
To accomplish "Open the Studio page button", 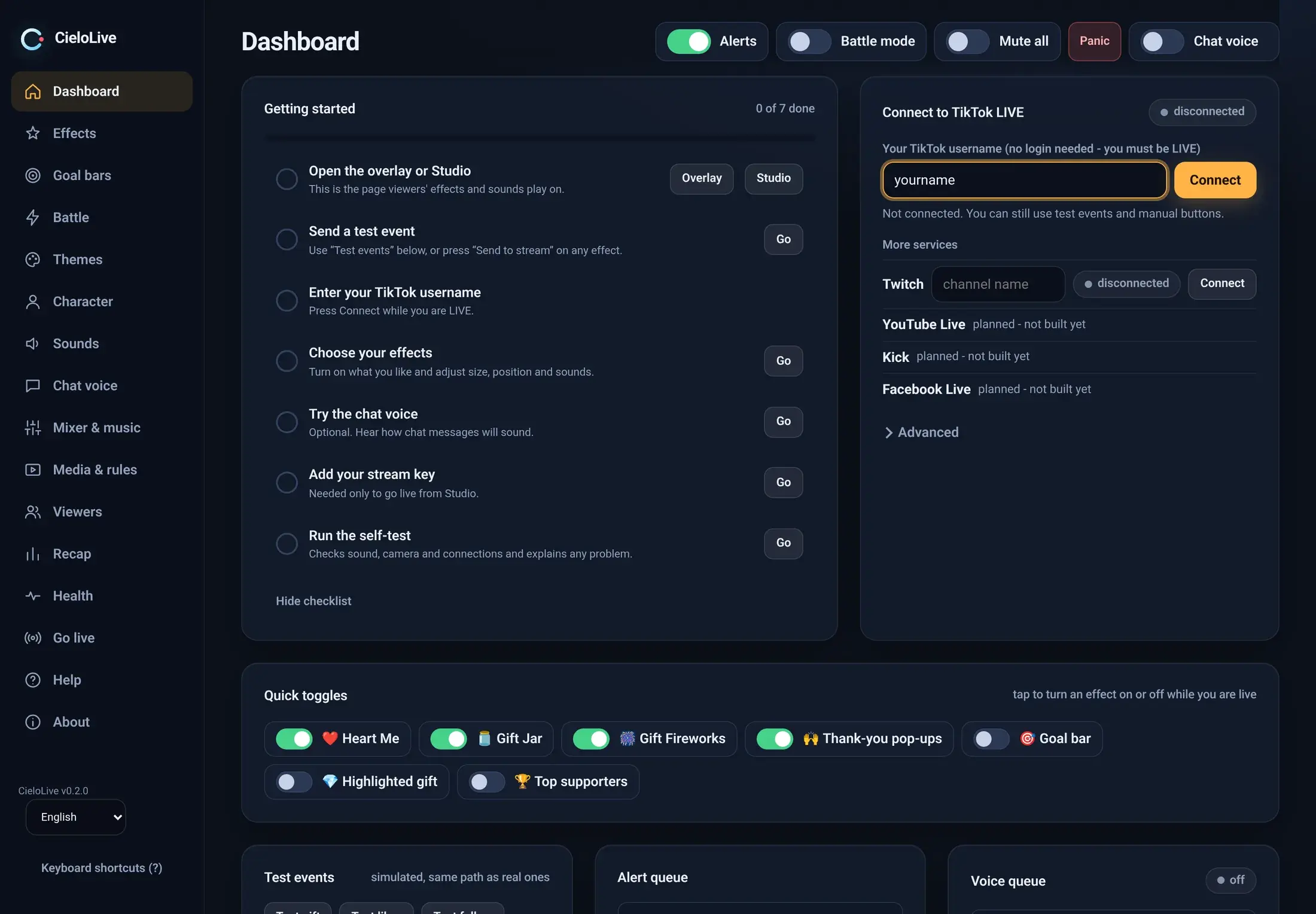I will coord(773,179).
